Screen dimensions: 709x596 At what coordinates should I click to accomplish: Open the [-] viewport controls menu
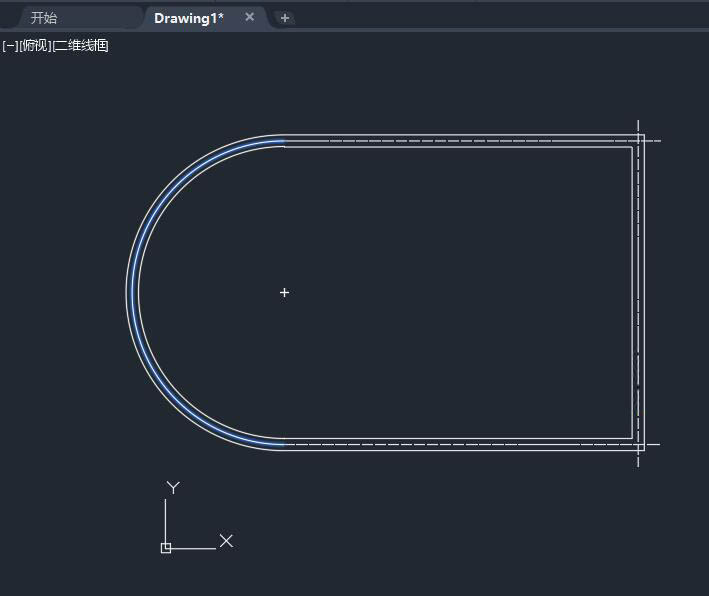pyautogui.click(x=10, y=46)
